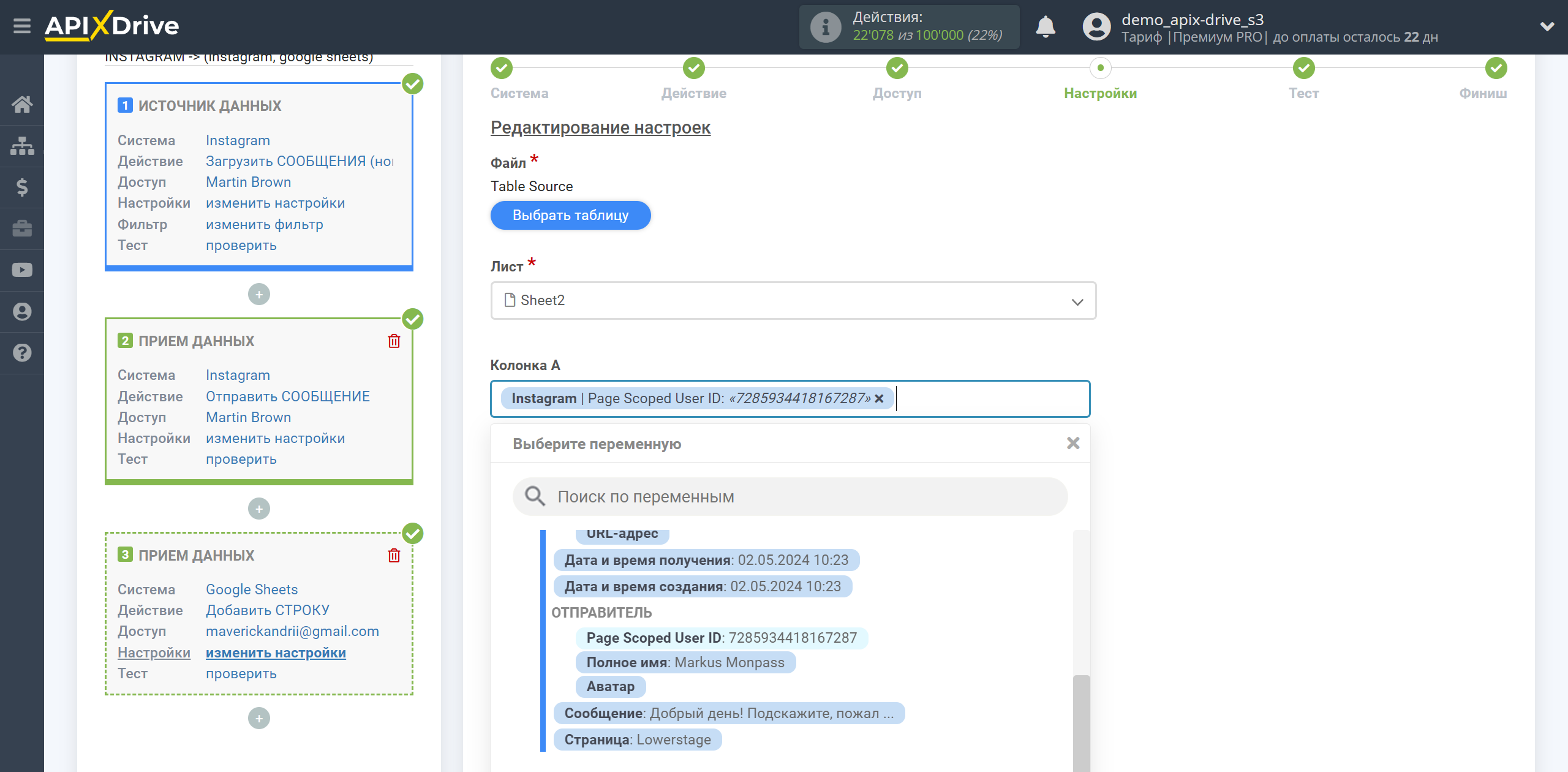Click Добавить СТРОКУ action link
Image resolution: width=1568 pixels, height=772 pixels.
click(x=267, y=610)
